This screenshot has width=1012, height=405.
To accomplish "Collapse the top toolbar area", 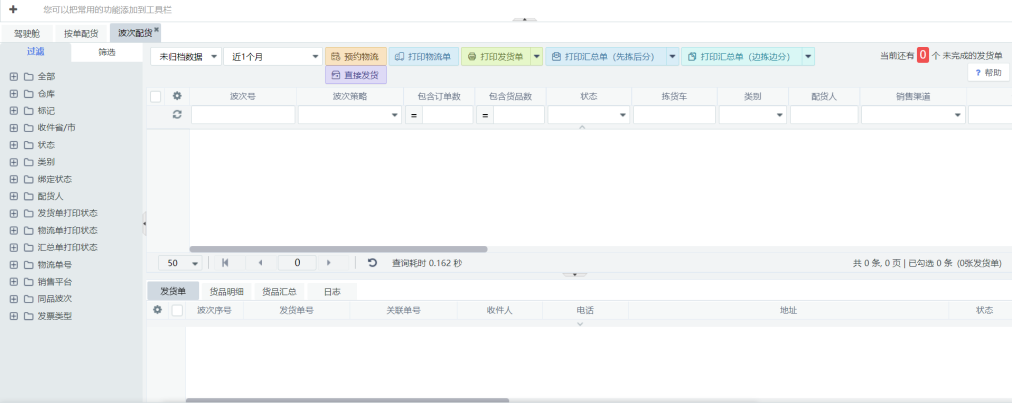I will 525,20.
